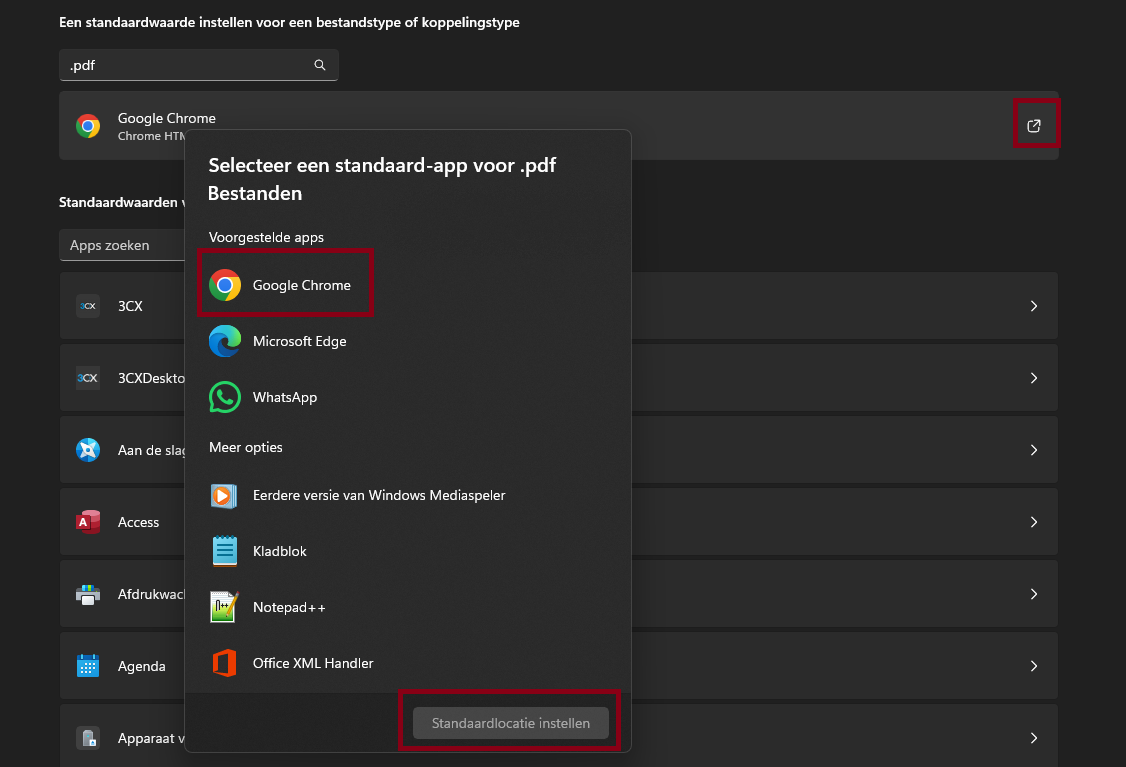Open the external link icon for Google Chrome
This screenshot has height=767, width=1126.
[1034, 126]
